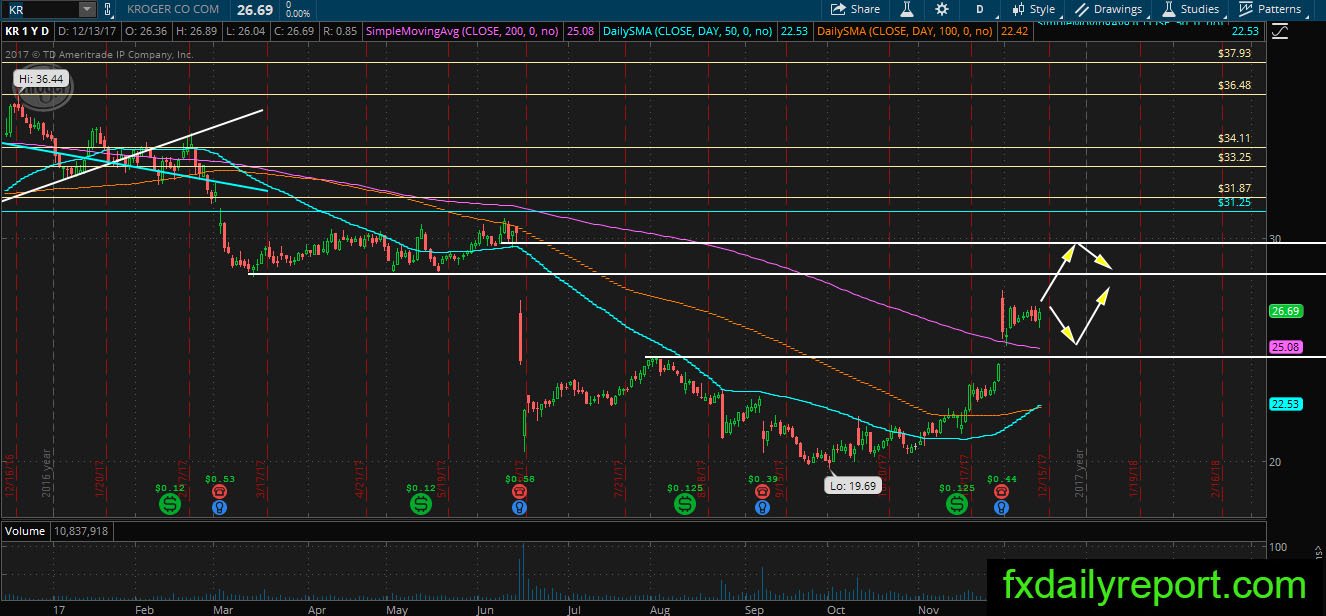Click the $34.11 price level label

point(1235,138)
